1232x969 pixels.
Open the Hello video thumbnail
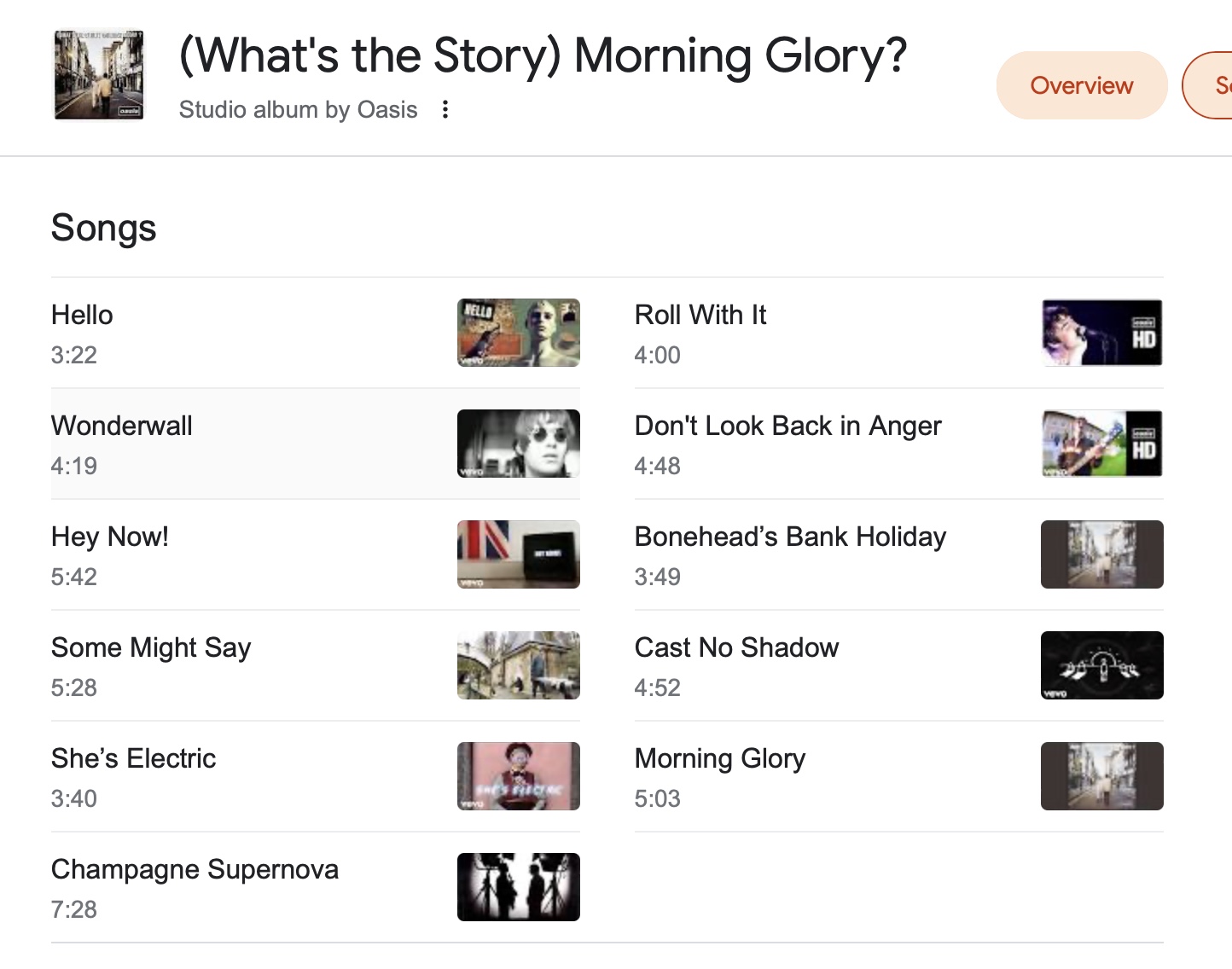(x=519, y=333)
